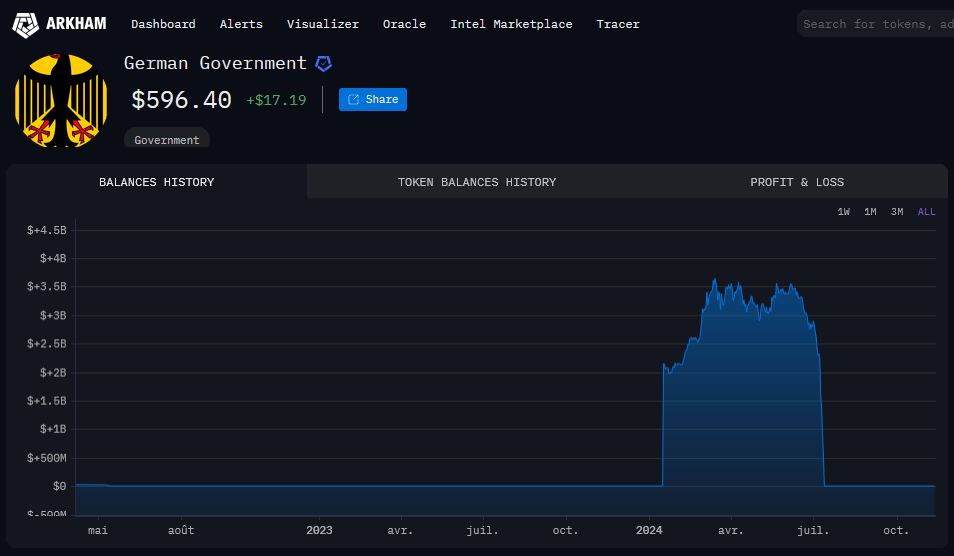
Task: Set chart range to 1M
Action: click(870, 212)
